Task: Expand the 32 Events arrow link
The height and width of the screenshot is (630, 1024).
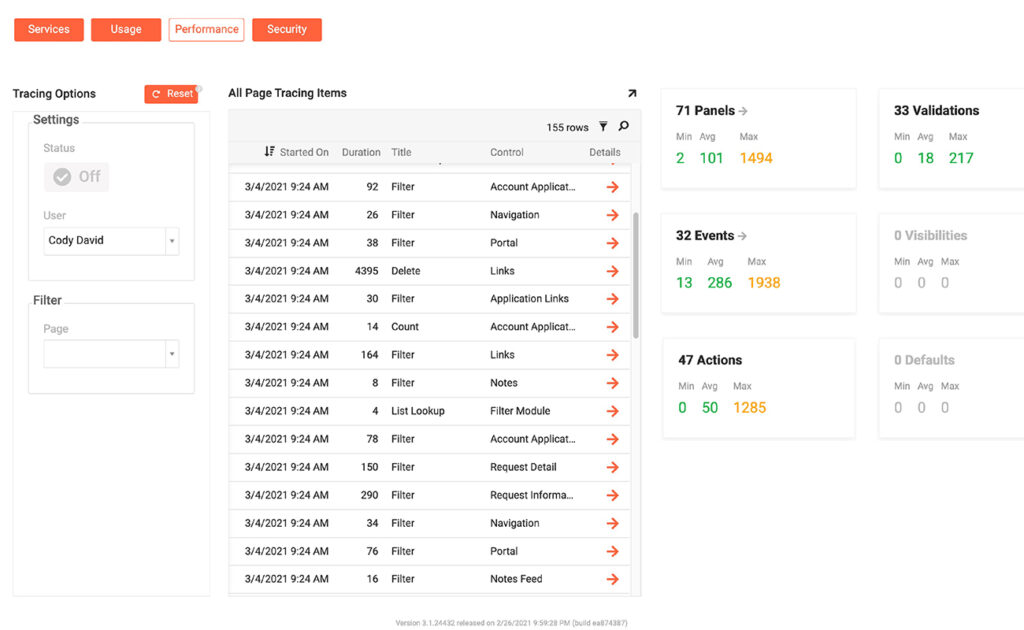Action: click(743, 236)
